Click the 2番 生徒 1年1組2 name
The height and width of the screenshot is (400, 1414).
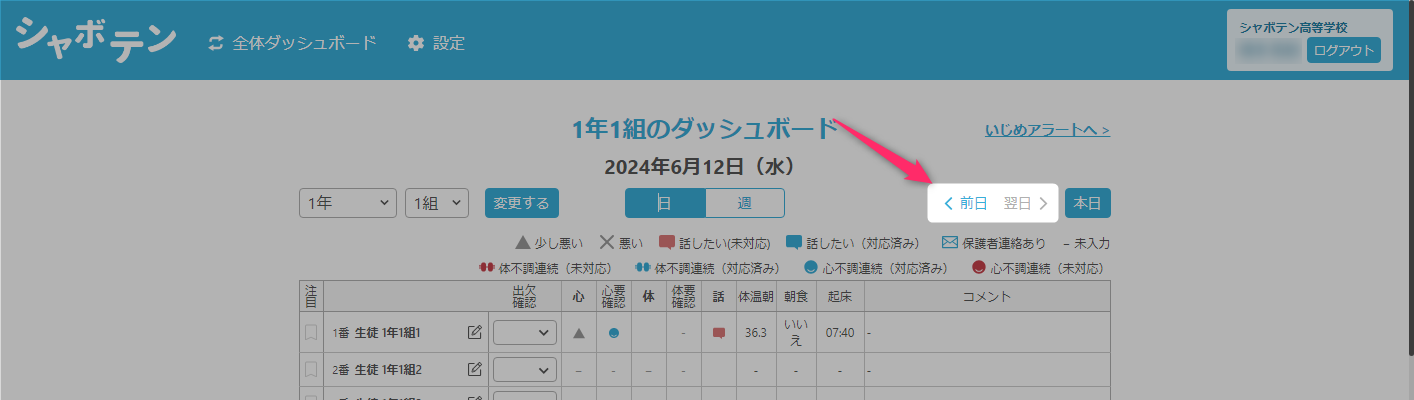[377, 370]
